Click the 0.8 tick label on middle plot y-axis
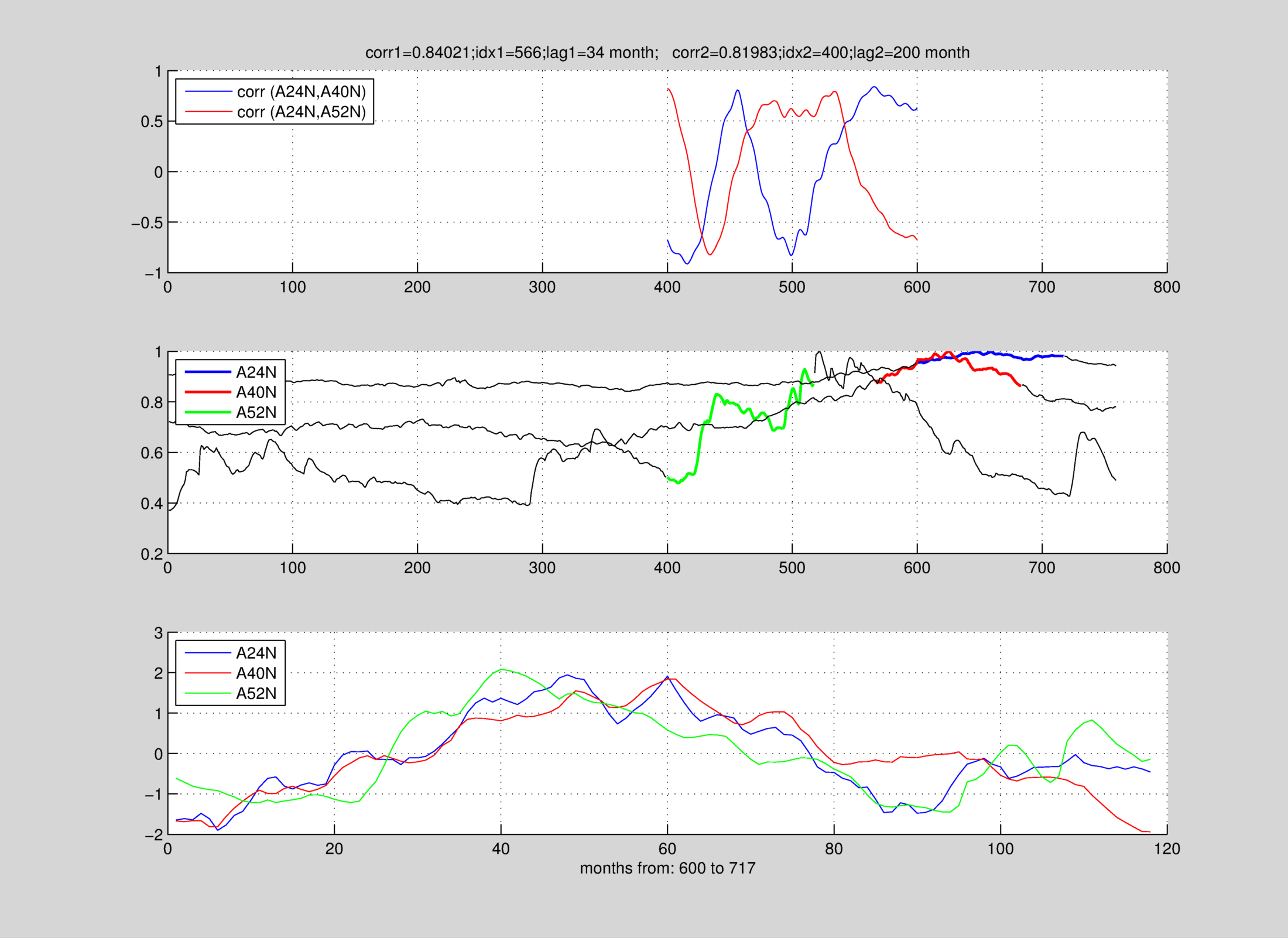 click(x=152, y=403)
